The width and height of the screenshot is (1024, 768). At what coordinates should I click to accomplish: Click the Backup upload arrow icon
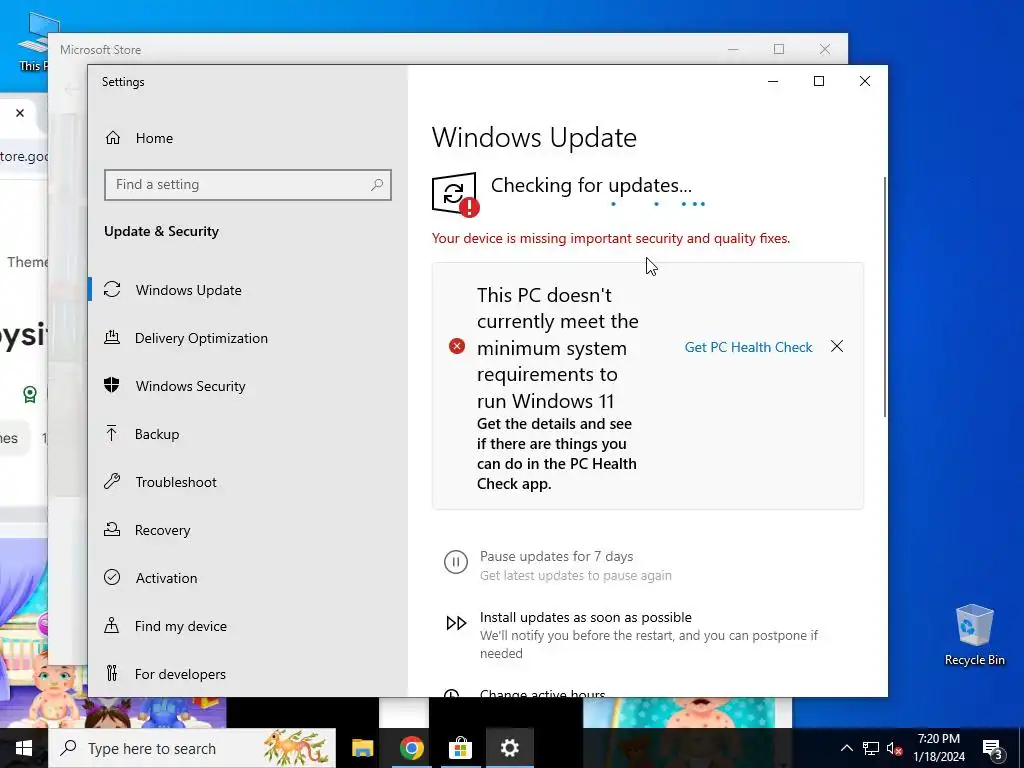[112, 434]
